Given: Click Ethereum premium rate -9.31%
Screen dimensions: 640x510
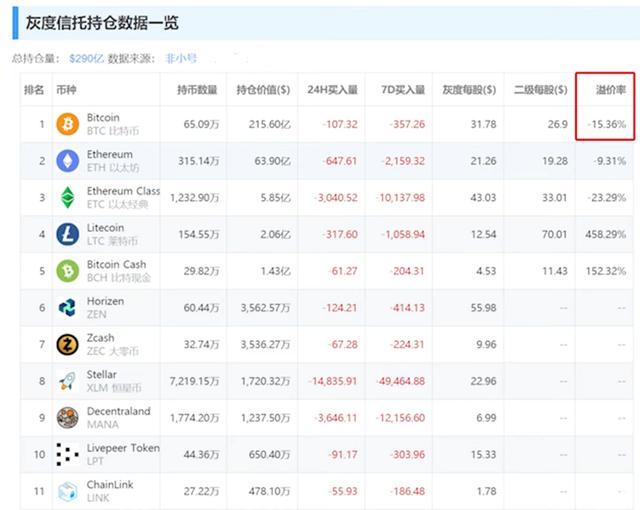Looking at the screenshot, I should (x=609, y=161).
